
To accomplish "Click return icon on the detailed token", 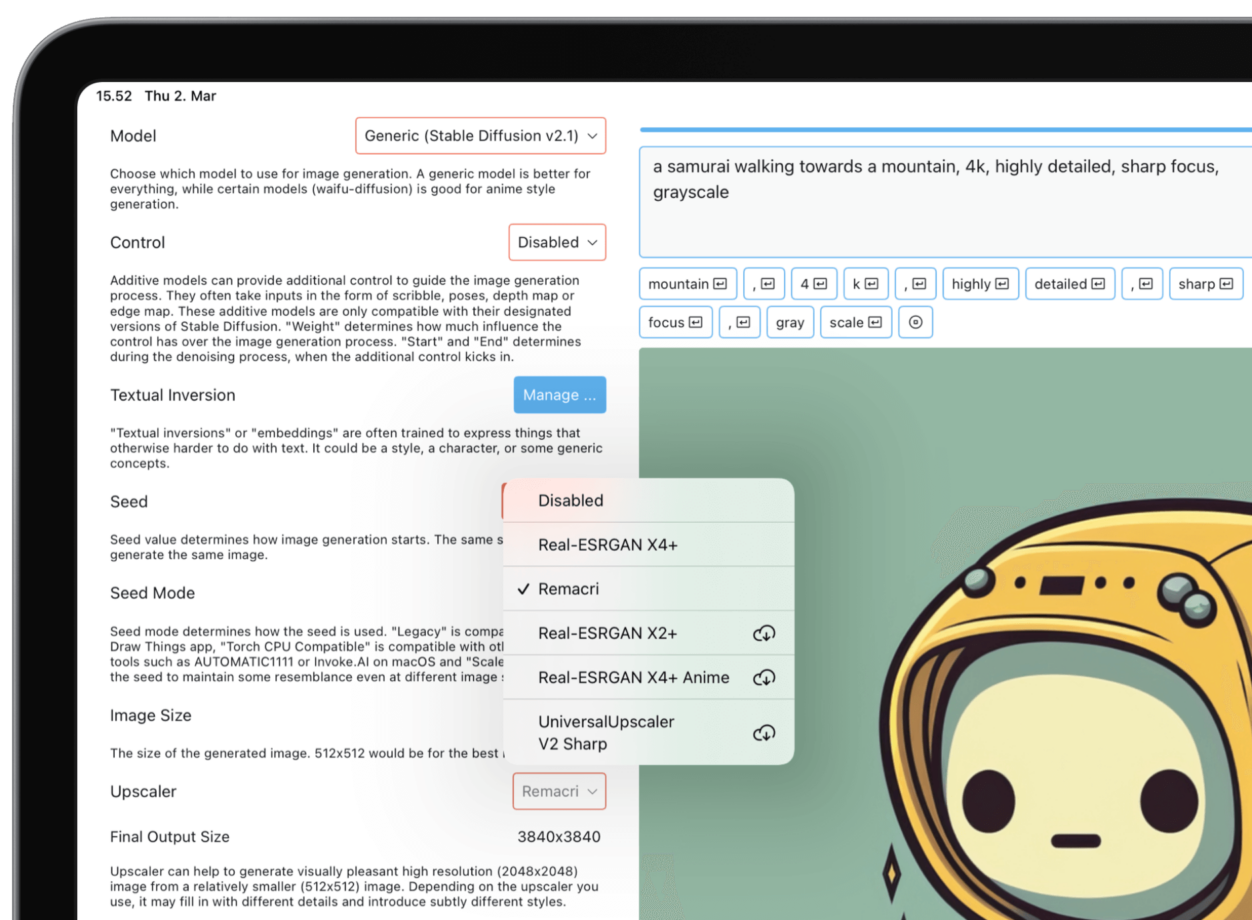I will point(1098,284).
